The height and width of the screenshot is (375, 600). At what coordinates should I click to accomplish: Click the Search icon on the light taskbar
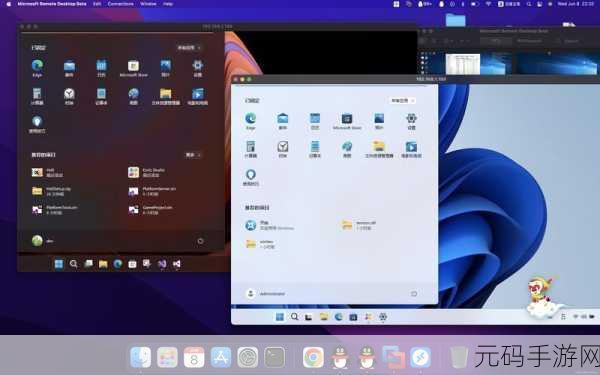coord(294,316)
